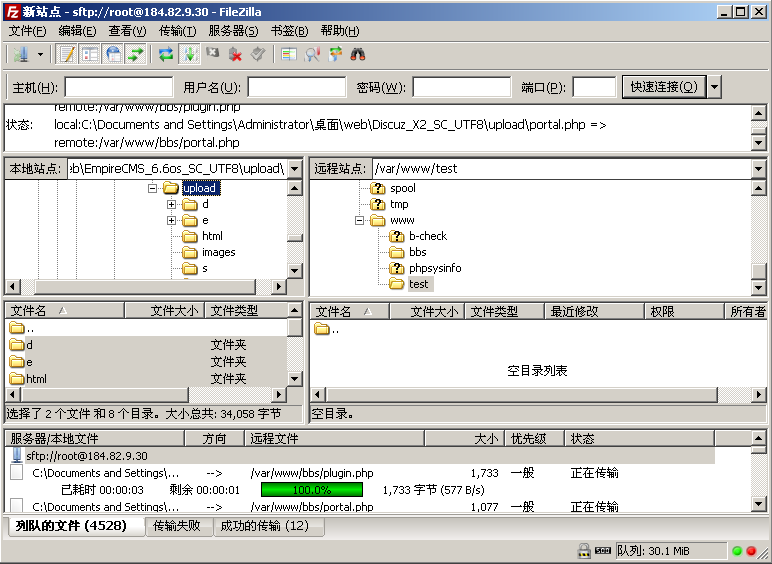The image size is (772, 564).
Task: Toggle processing of the transfer queue
Action: (x=190, y=54)
